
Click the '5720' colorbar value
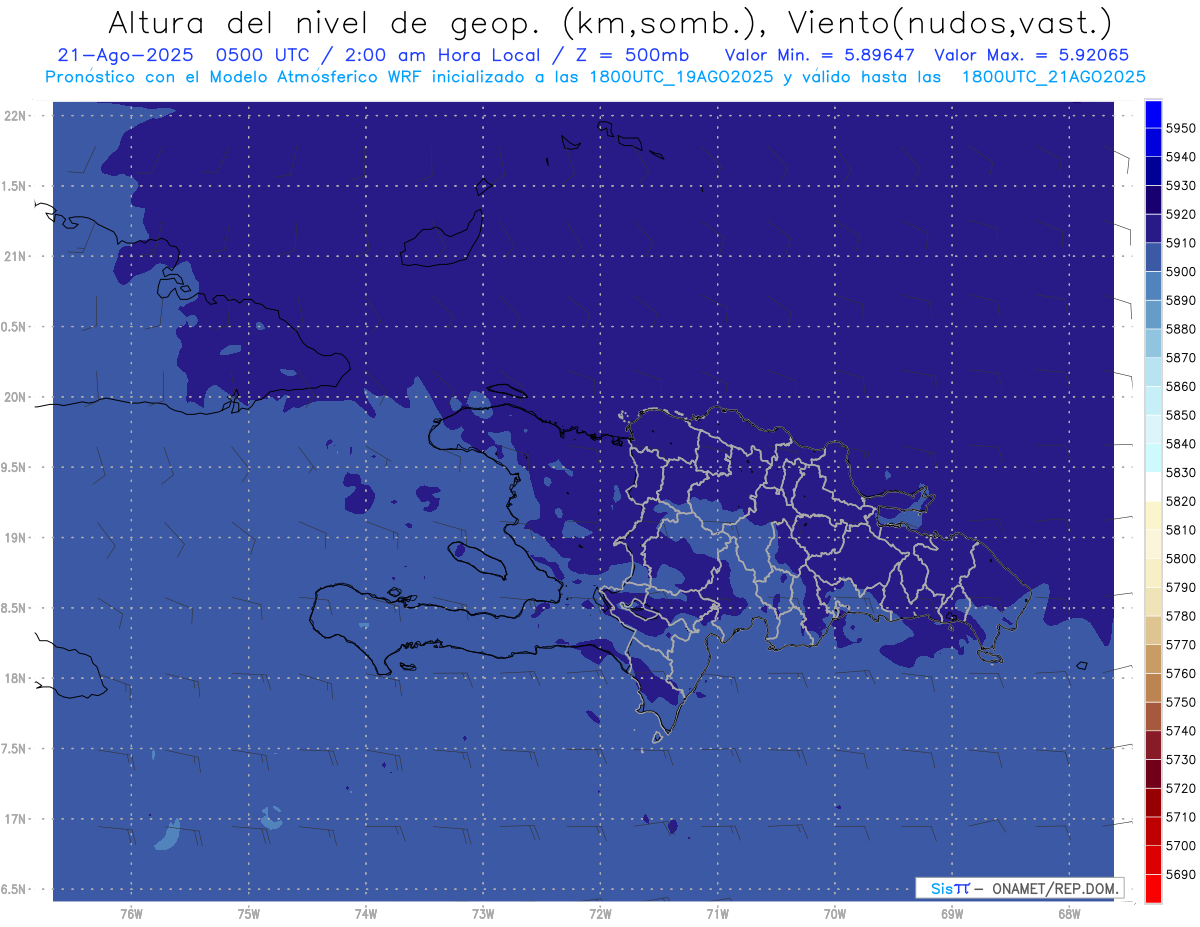1181,788
